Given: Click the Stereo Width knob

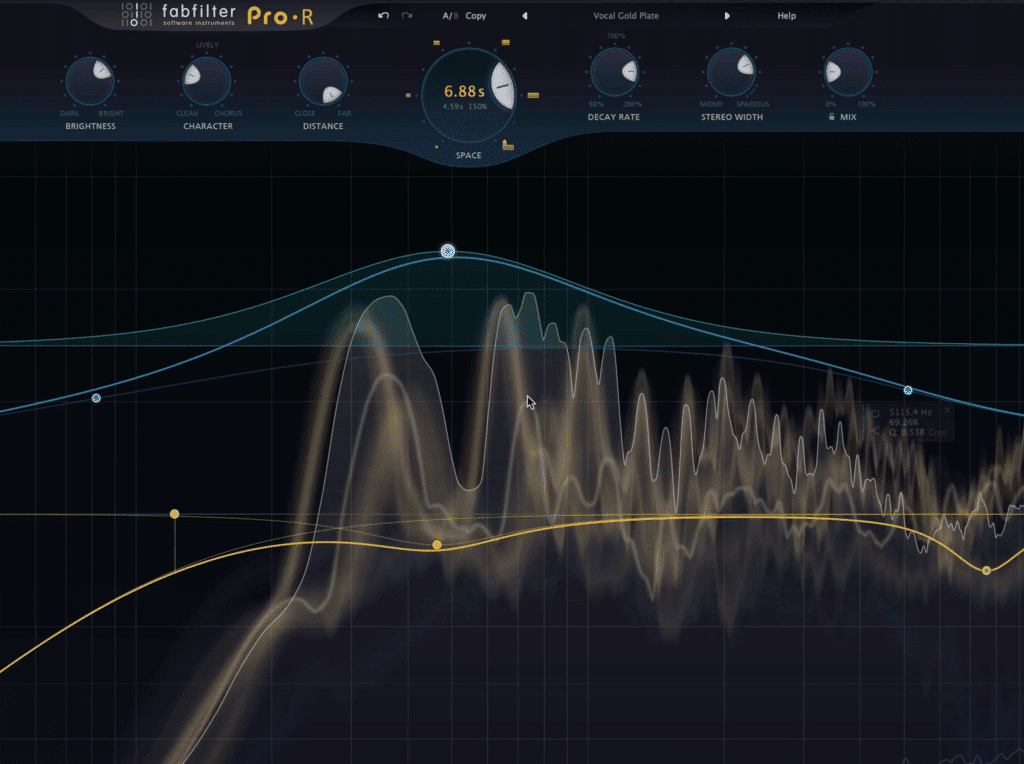Looking at the screenshot, I should [x=731, y=72].
